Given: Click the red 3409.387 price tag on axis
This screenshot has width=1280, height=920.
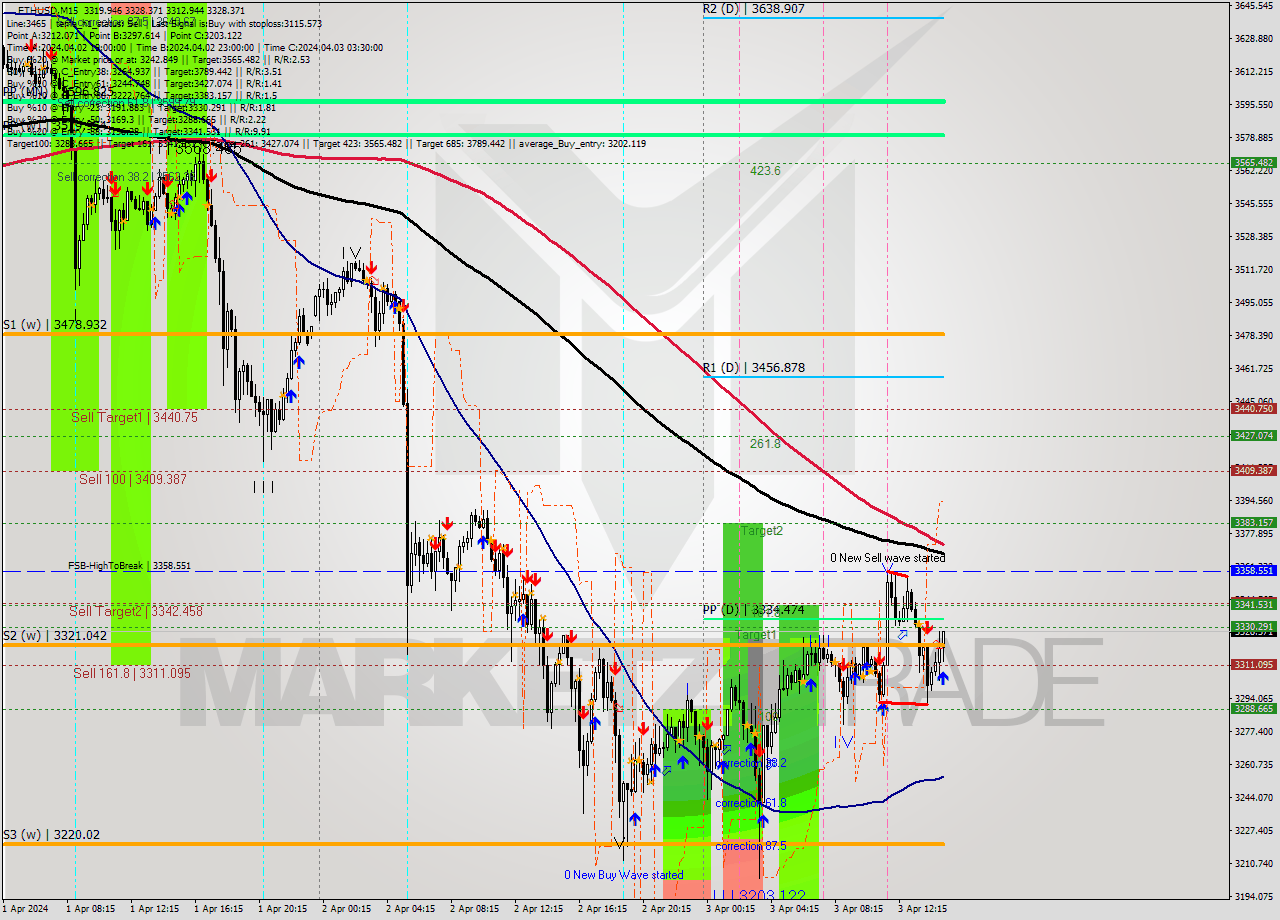Looking at the screenshot, I should coord(1253,470).
